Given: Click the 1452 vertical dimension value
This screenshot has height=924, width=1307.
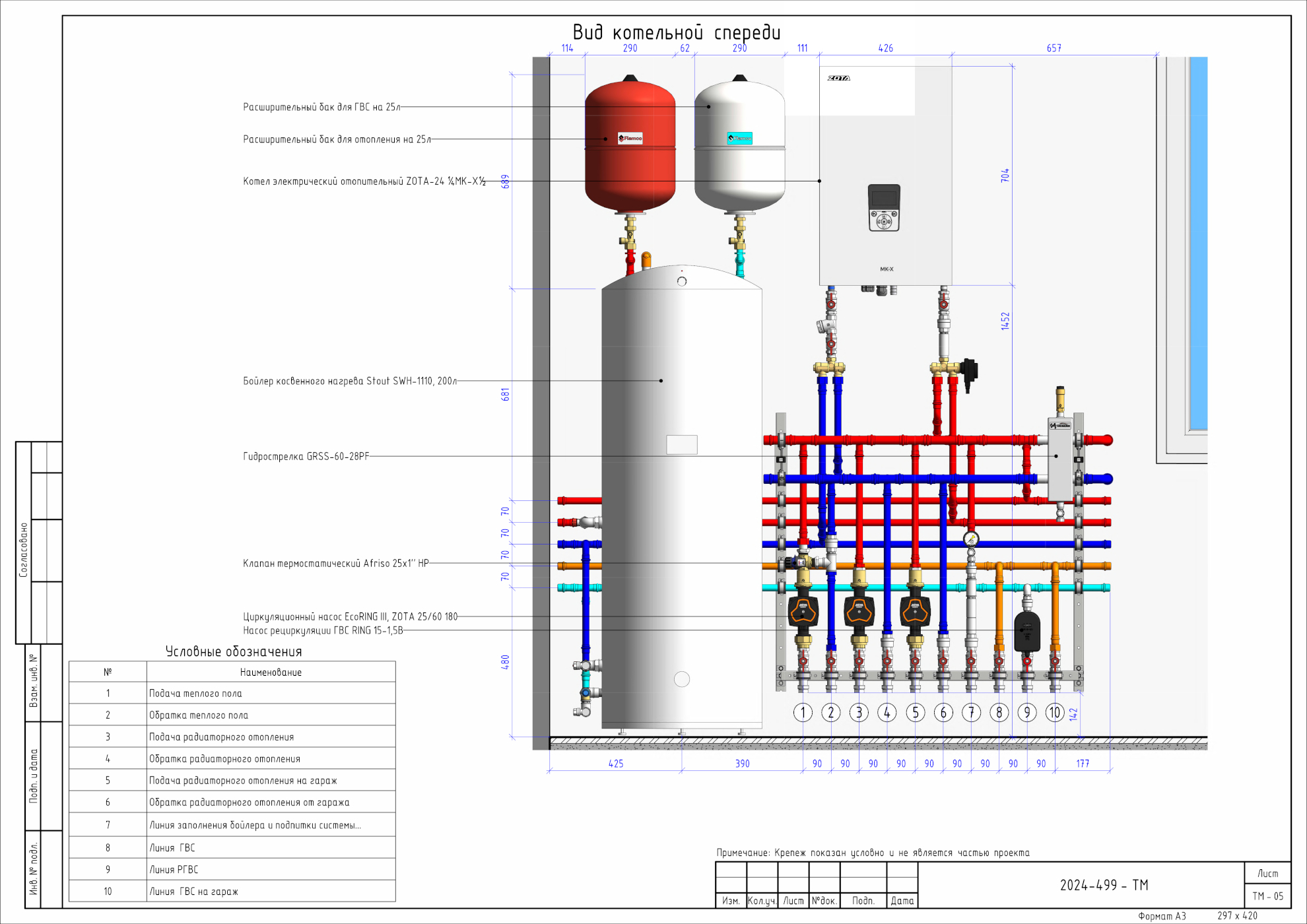Looking at the screenshot, I should (1005, 321).
